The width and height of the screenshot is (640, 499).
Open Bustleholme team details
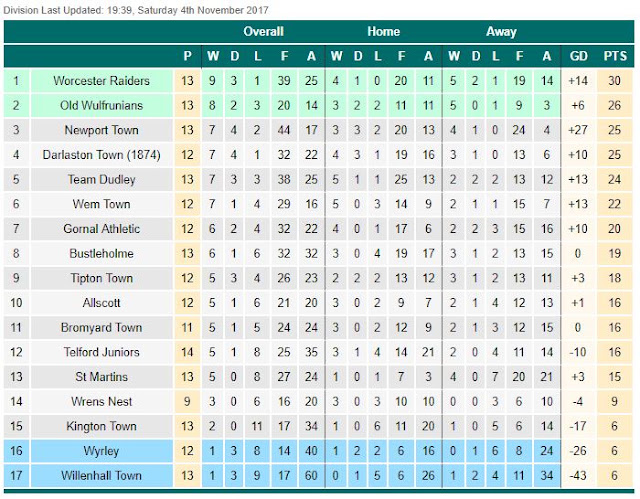(101, 253)
